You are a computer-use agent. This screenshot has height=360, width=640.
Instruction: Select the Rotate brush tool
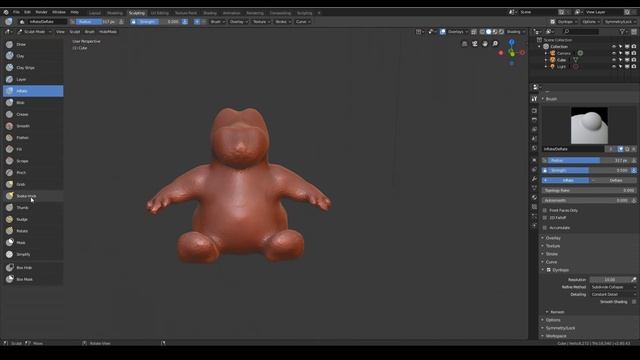33,231
